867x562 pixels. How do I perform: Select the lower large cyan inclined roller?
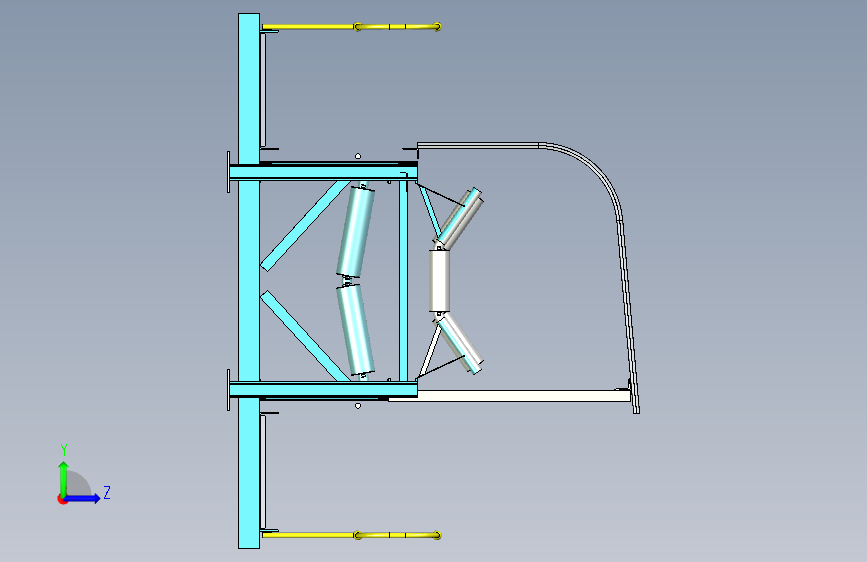pyautogui.click(x=356, y=330)
